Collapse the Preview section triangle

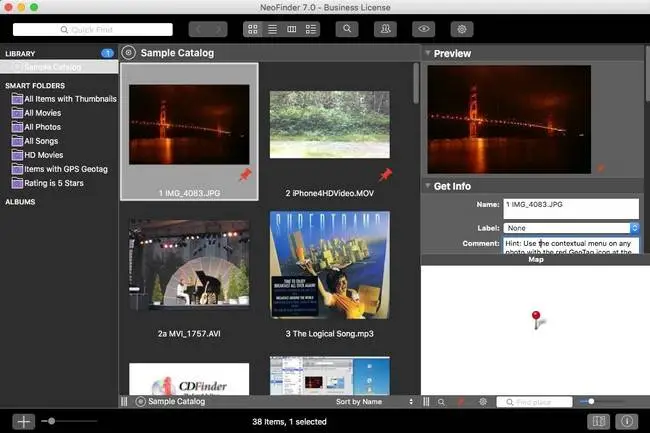427,53
